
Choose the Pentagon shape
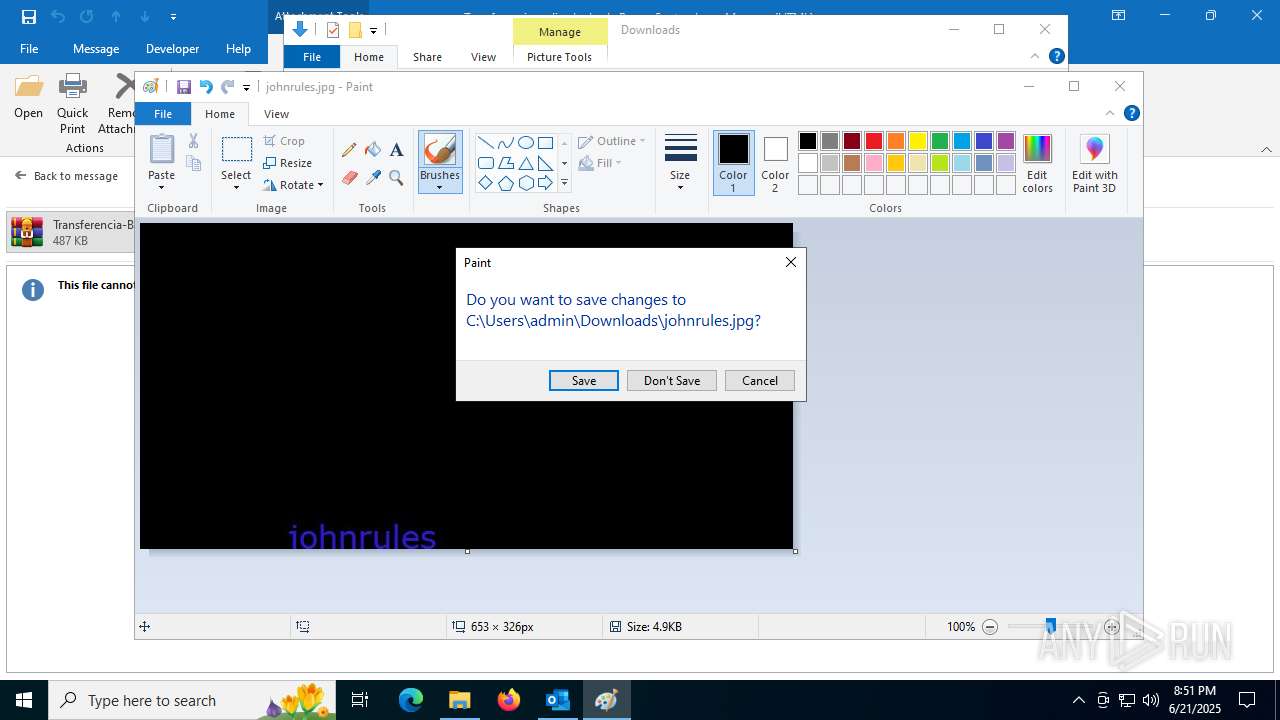pos(505,183)
